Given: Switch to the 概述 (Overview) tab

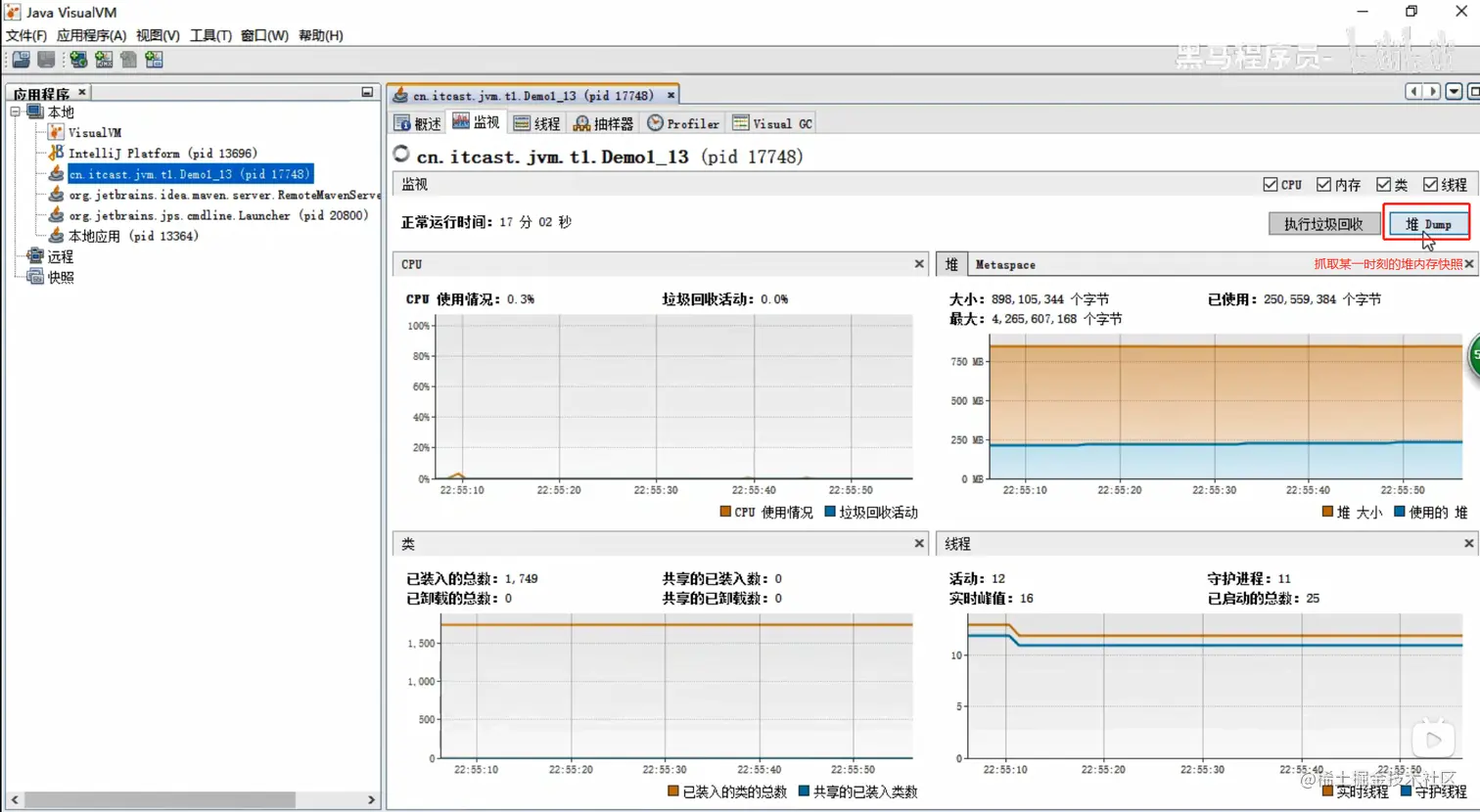Looking at the screenshot, I should tap(418, 123).
